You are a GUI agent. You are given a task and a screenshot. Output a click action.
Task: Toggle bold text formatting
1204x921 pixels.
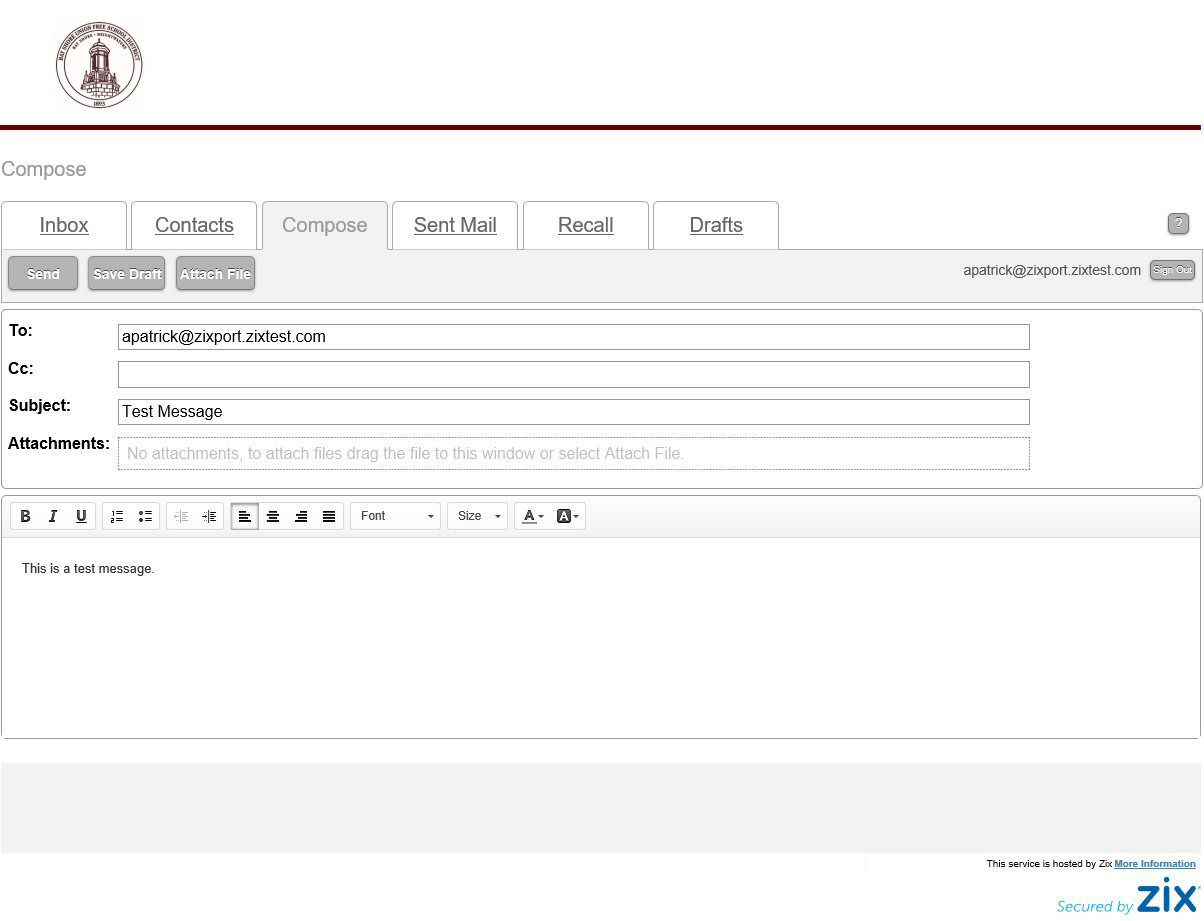26,516
